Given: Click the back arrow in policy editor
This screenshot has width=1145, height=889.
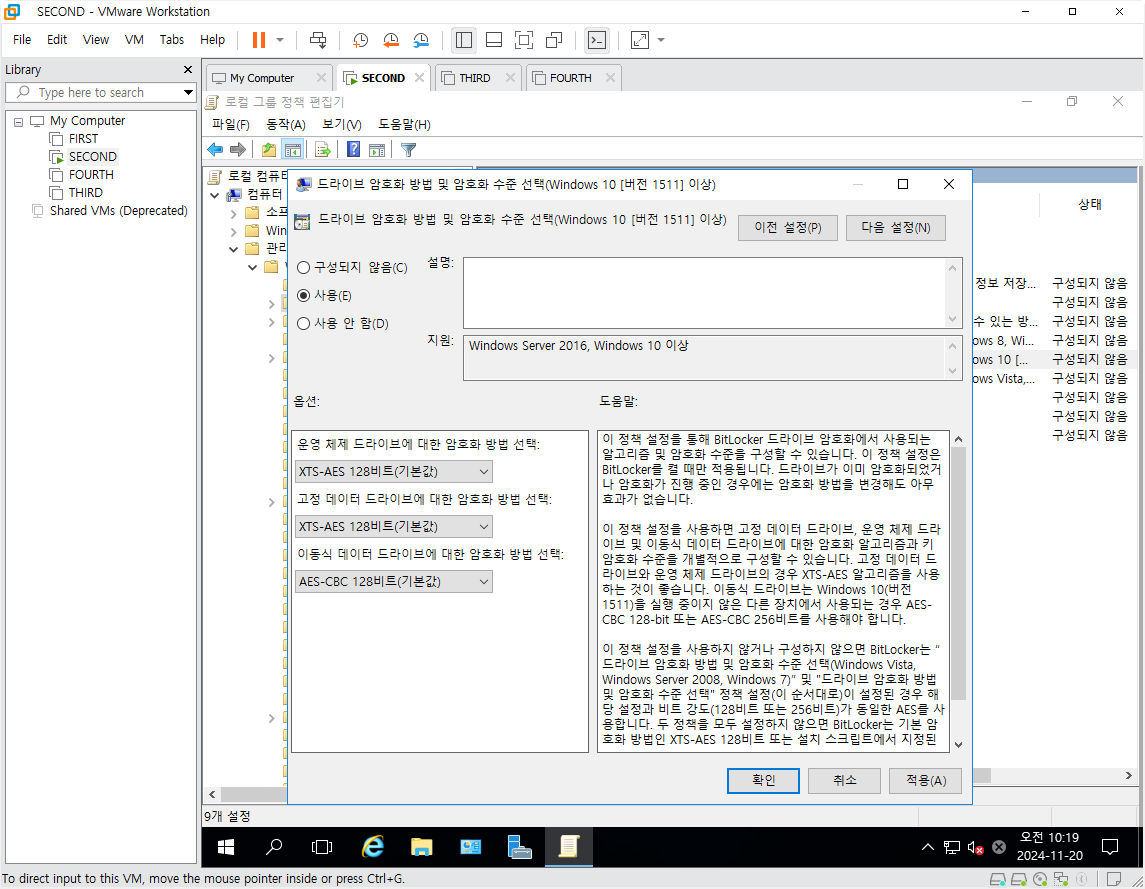Looking at the screenshot, I should [215, 150].
